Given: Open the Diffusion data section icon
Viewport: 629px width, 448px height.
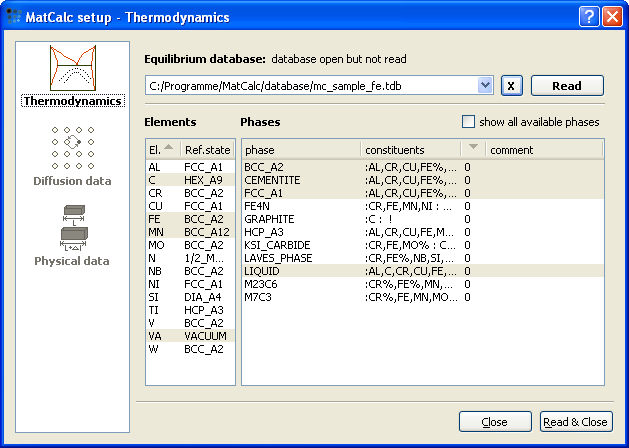Looking at the screenshot, I should pyautogui.click(x=72, y=149).
